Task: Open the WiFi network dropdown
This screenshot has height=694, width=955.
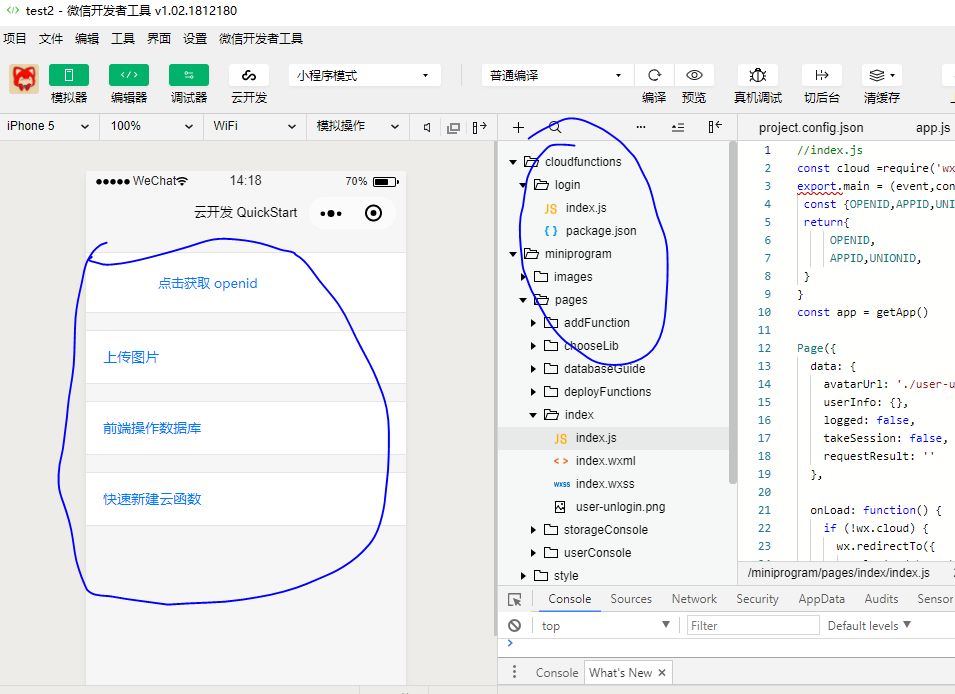Action: [254, 126]
